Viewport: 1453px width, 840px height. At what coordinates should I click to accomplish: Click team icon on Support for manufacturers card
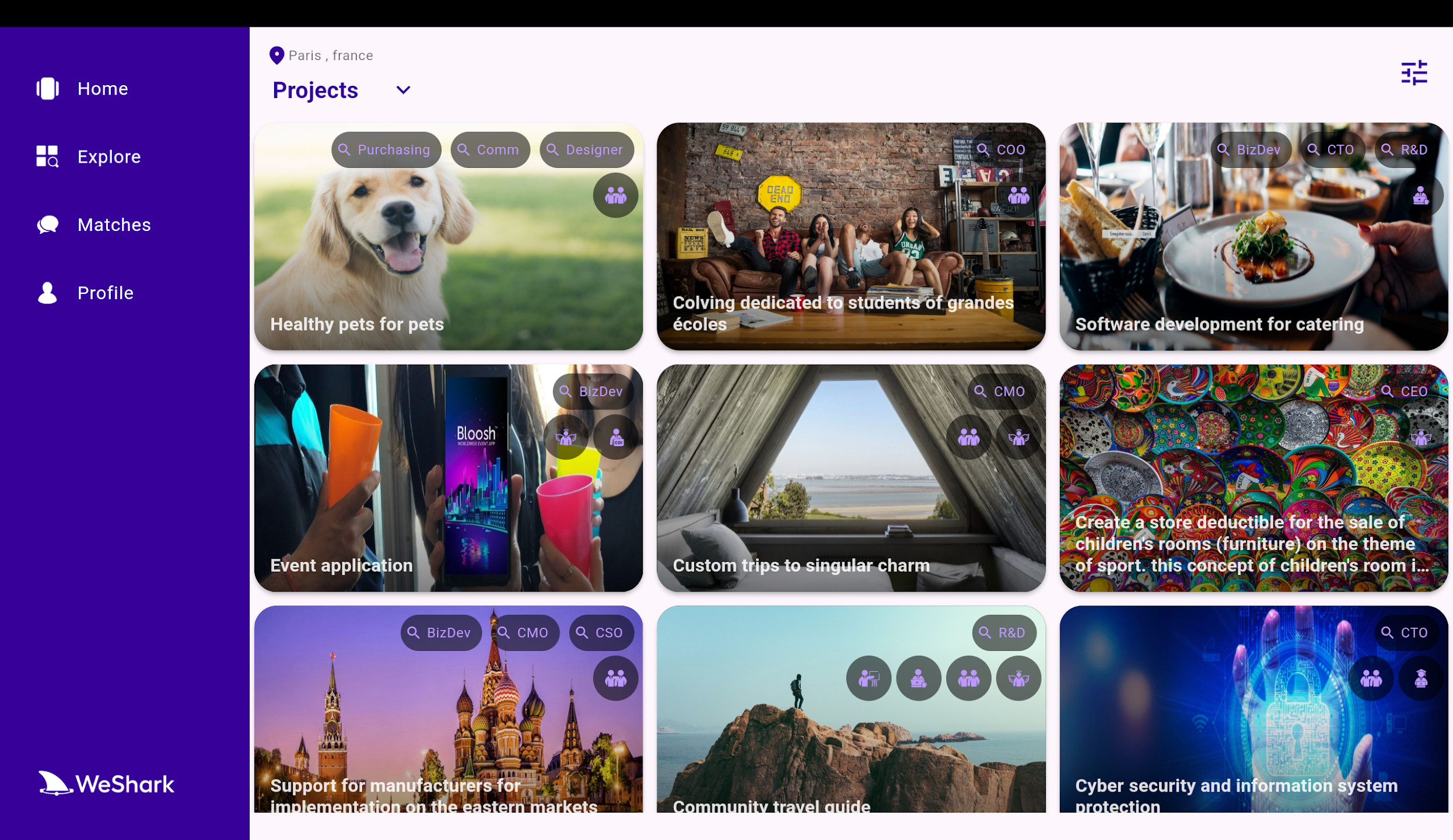[615, 679]
